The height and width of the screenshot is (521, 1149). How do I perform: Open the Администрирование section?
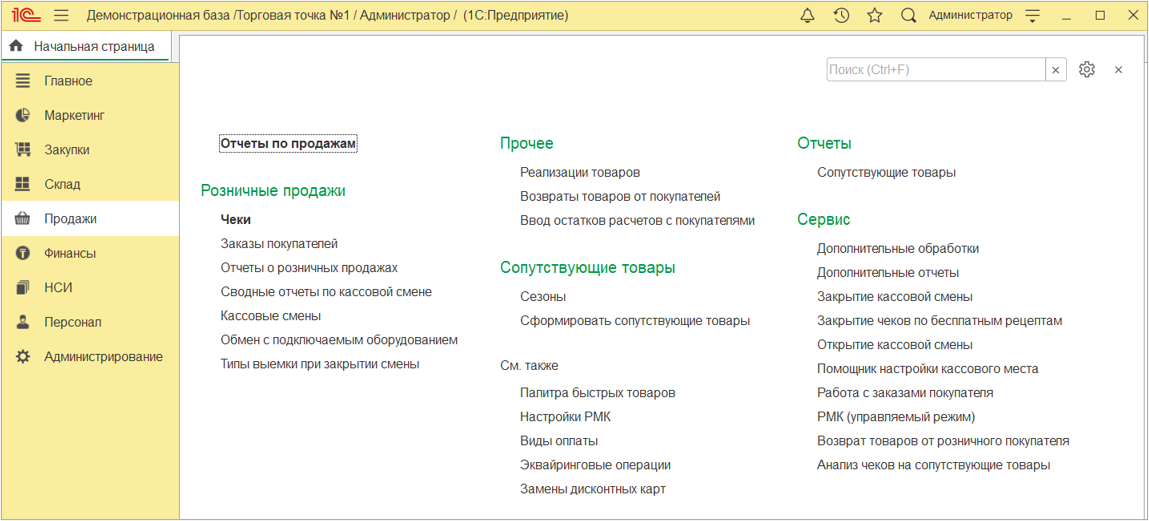click(89, 357)
